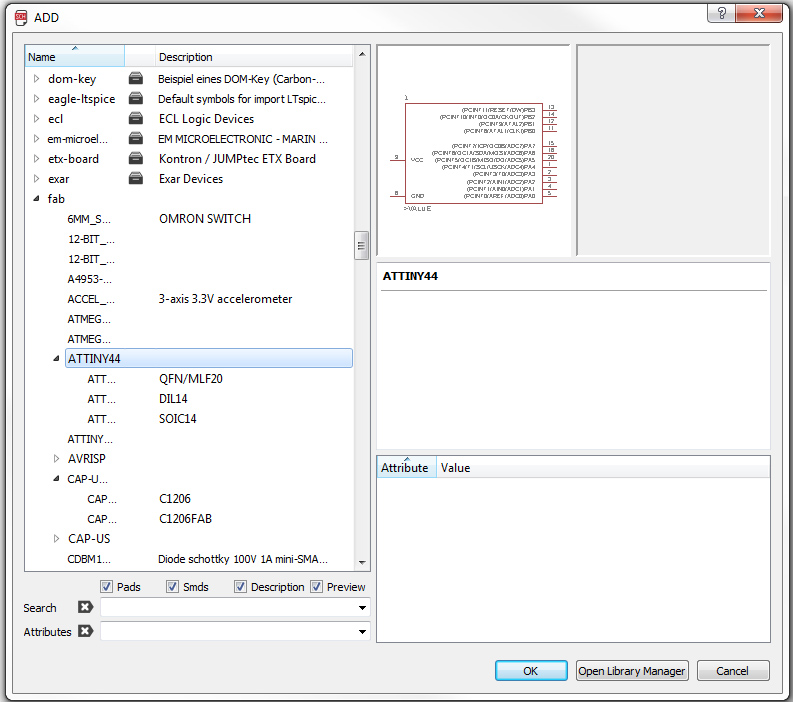Click the etx-board library icon
Viewport: 793px width, 702px height.
pyautogui.click(x=136, y=158)
